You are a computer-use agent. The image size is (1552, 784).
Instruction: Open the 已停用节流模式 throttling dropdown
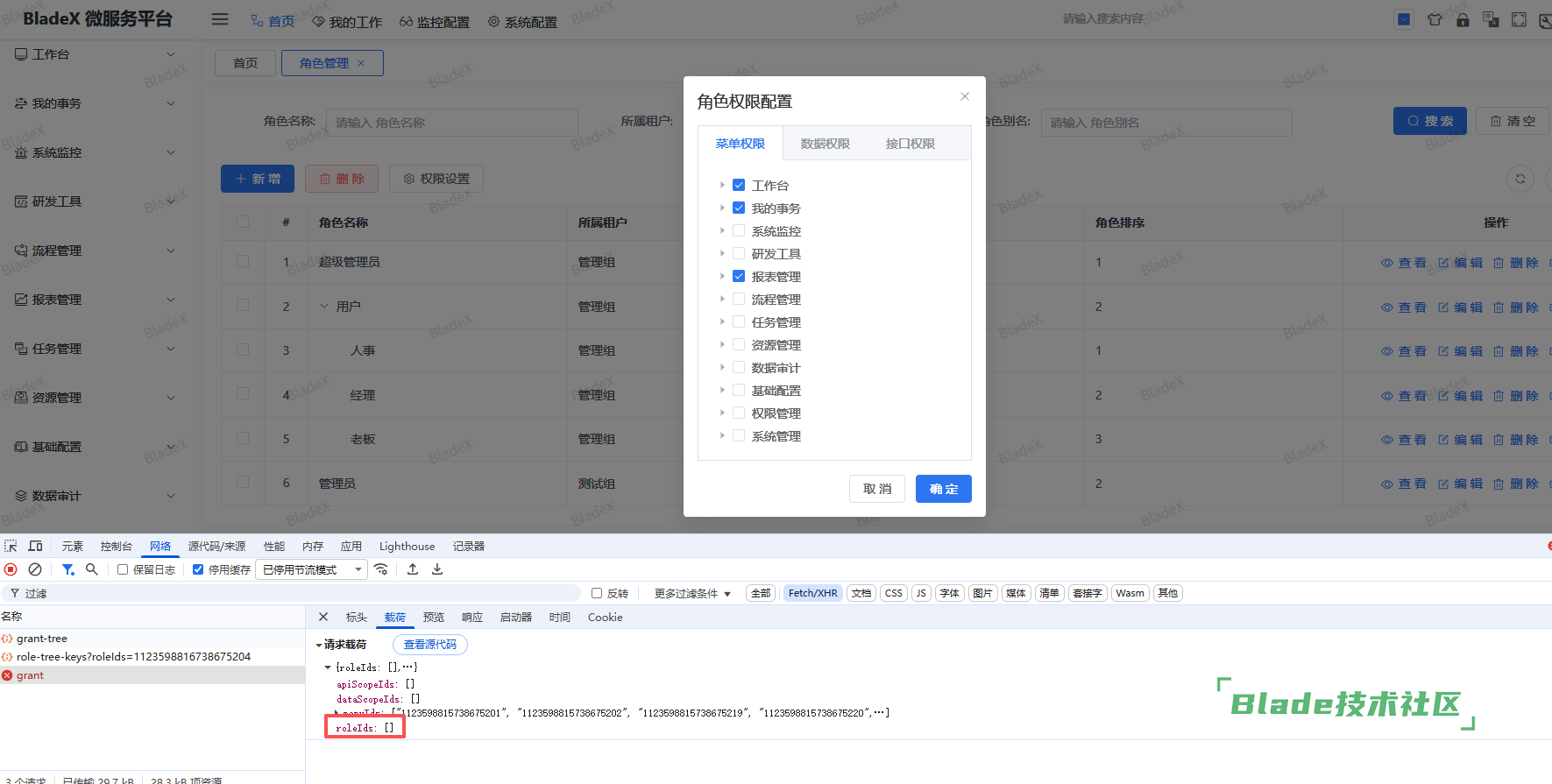(x=312, y=569)
